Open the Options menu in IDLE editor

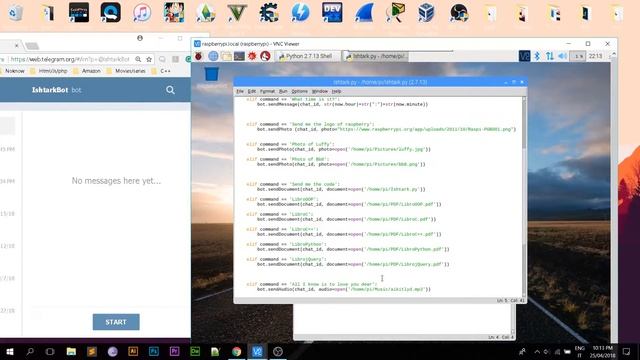(299, 91)
